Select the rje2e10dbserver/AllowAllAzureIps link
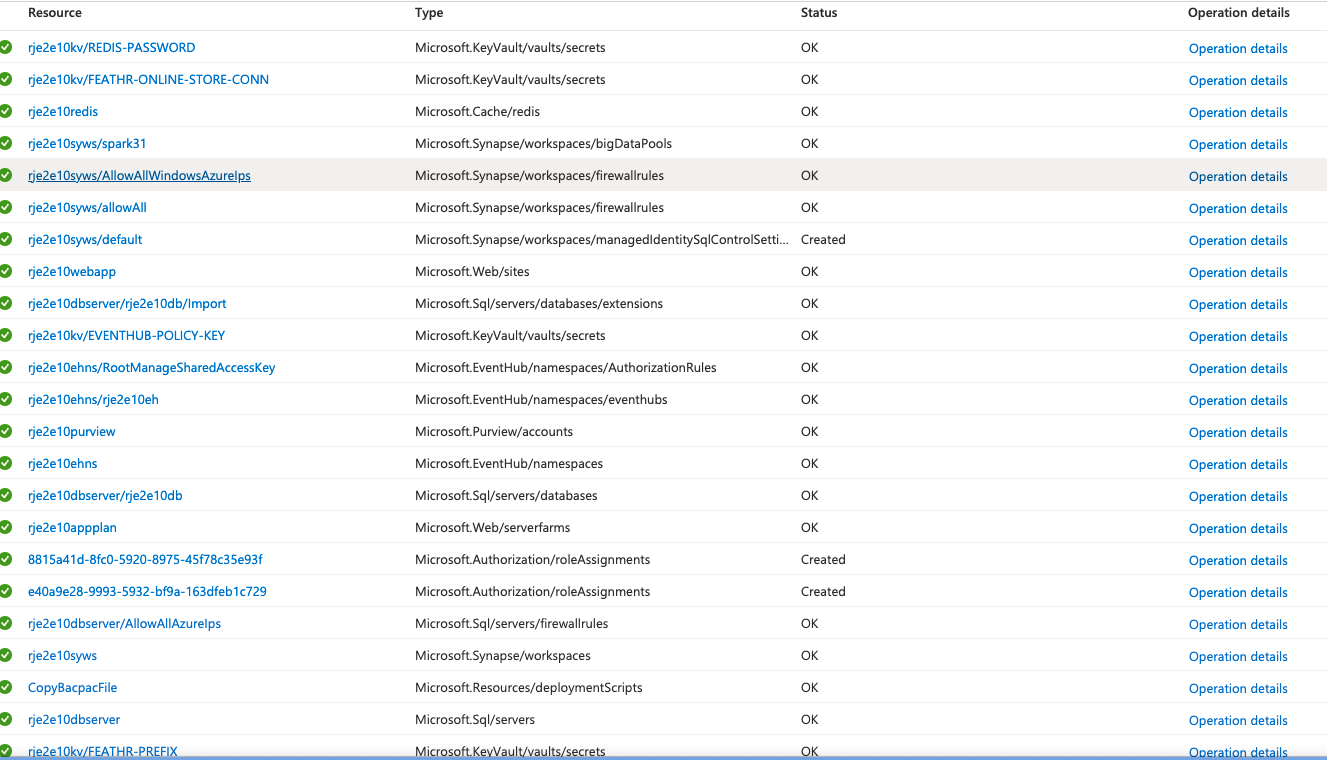1327x760 pixels. coord(124,624)
